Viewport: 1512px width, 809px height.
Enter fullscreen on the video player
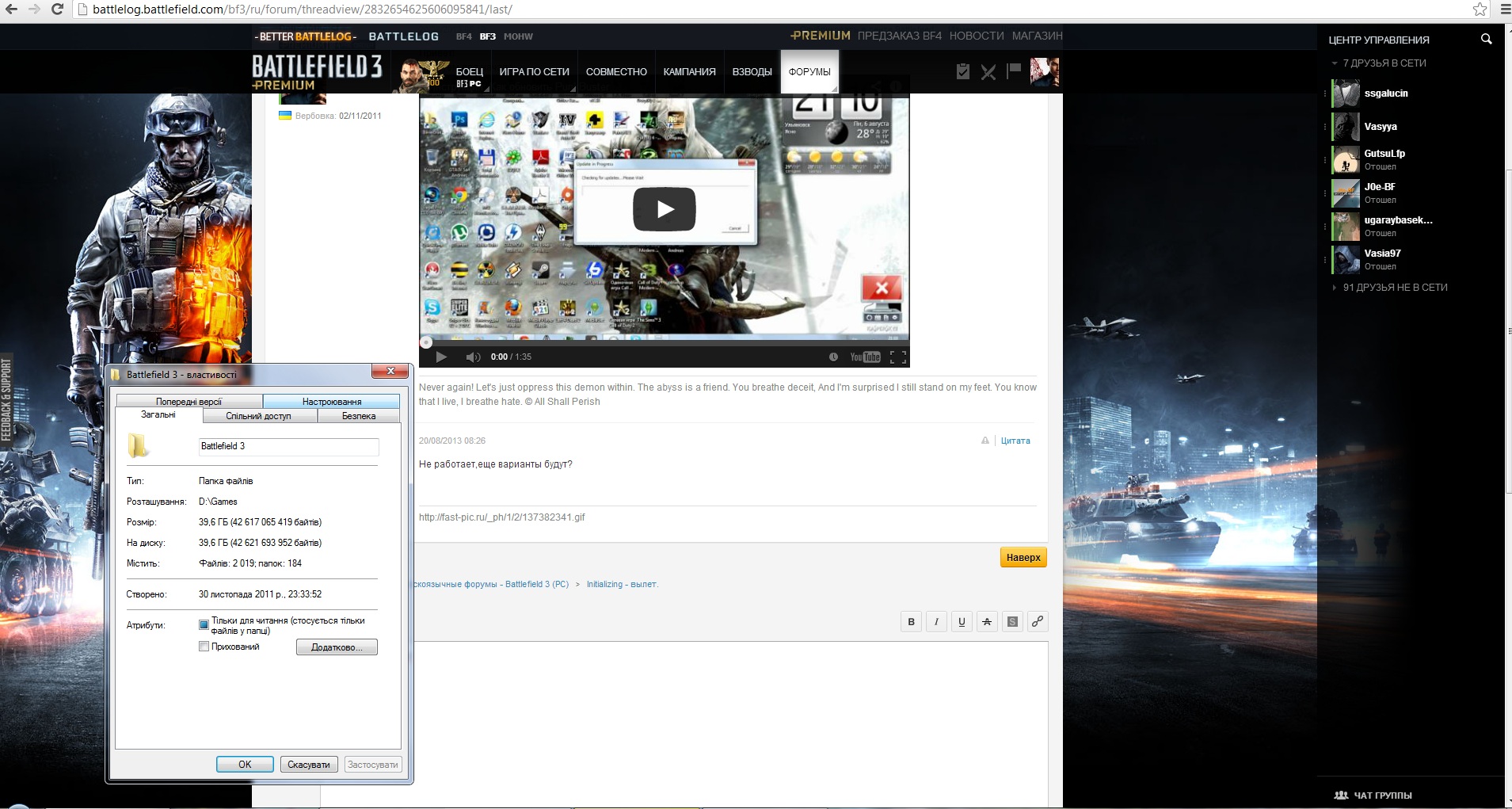898,357
